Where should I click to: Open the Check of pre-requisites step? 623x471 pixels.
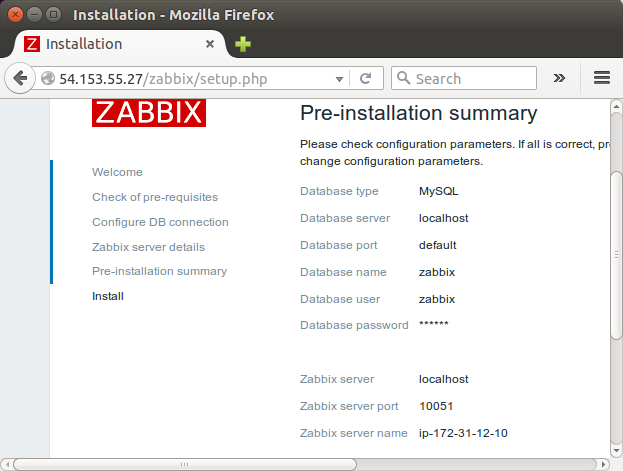[155, 197]
